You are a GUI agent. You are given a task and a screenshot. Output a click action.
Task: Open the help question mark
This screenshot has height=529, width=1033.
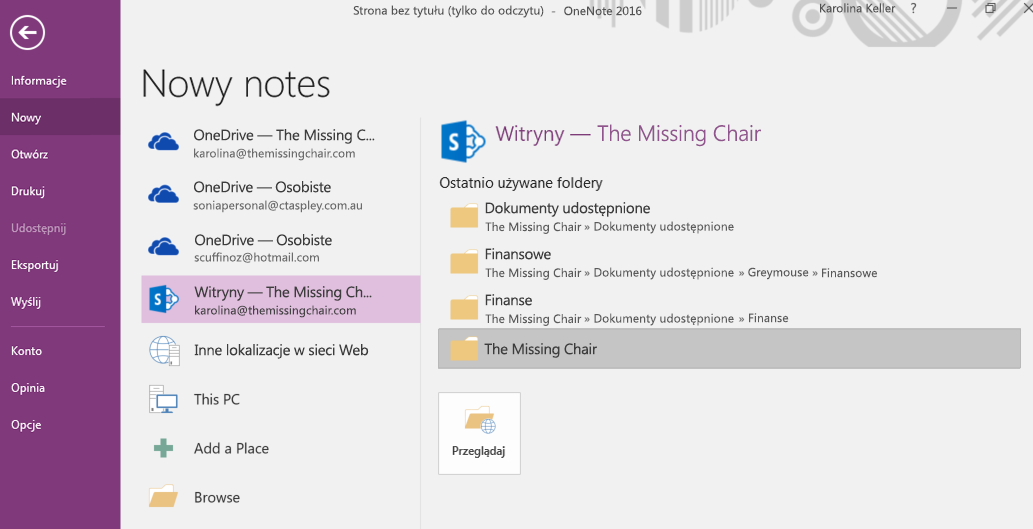click(x=913, y=9)
